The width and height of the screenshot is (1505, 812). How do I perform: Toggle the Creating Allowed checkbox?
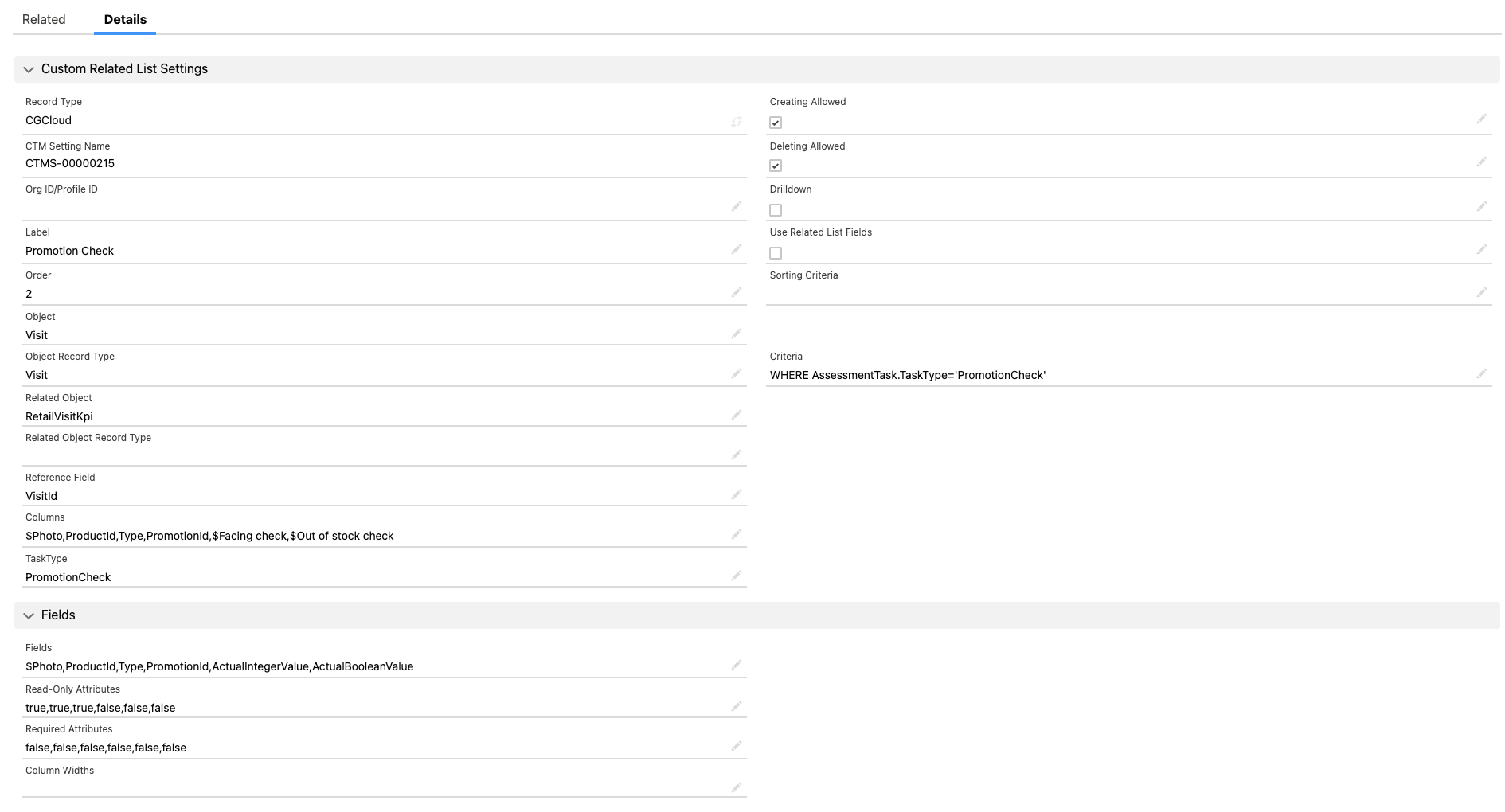(776, 123)
